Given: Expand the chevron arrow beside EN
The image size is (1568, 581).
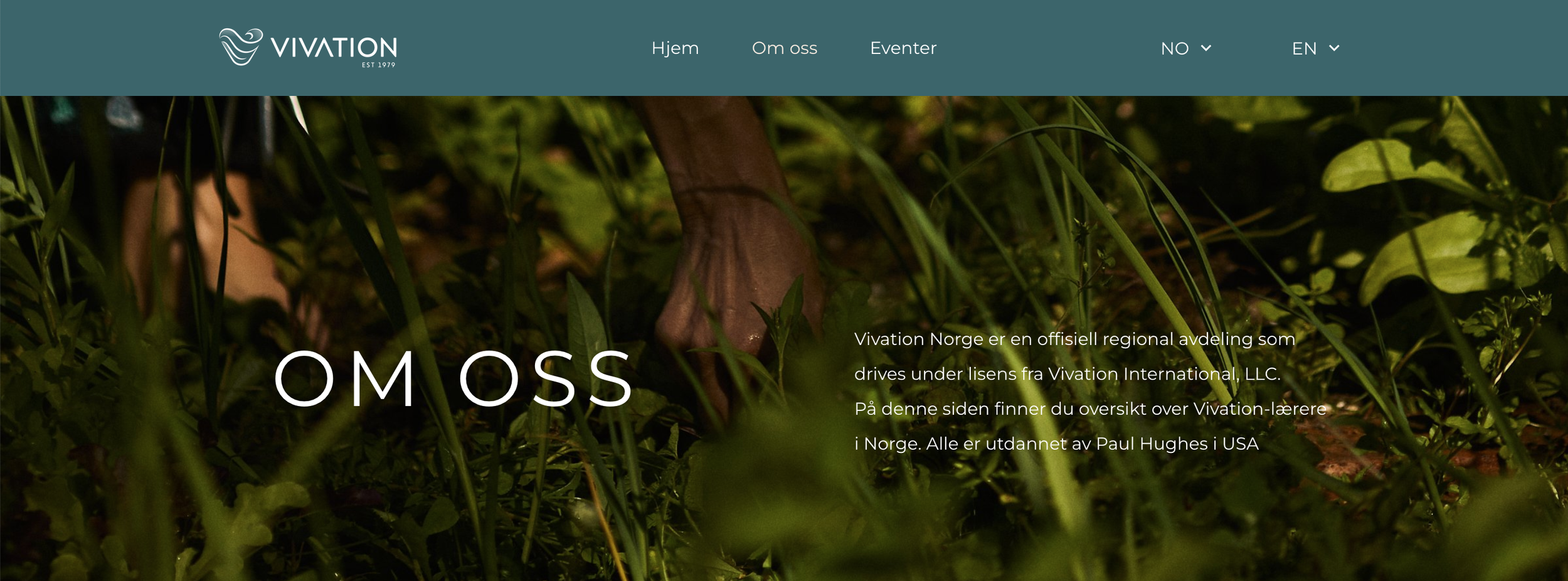Looking at the screenshot, I should pyautogui.click(x=1334, y=48).
